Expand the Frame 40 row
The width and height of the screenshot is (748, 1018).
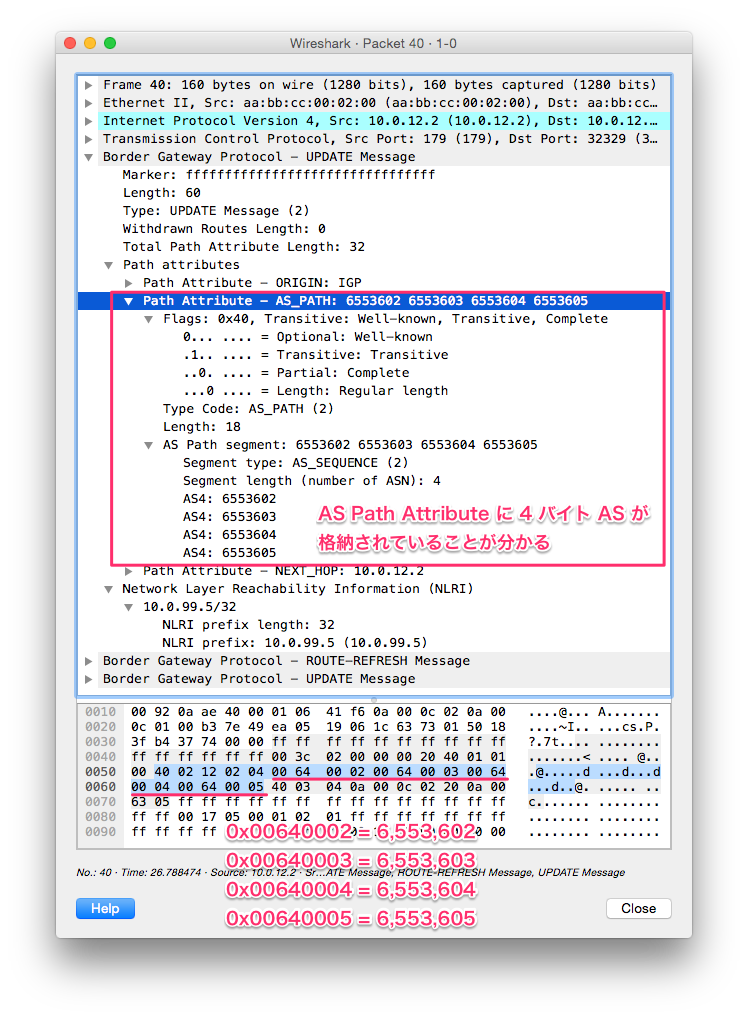pyautogui.click(x=88, y=85)
